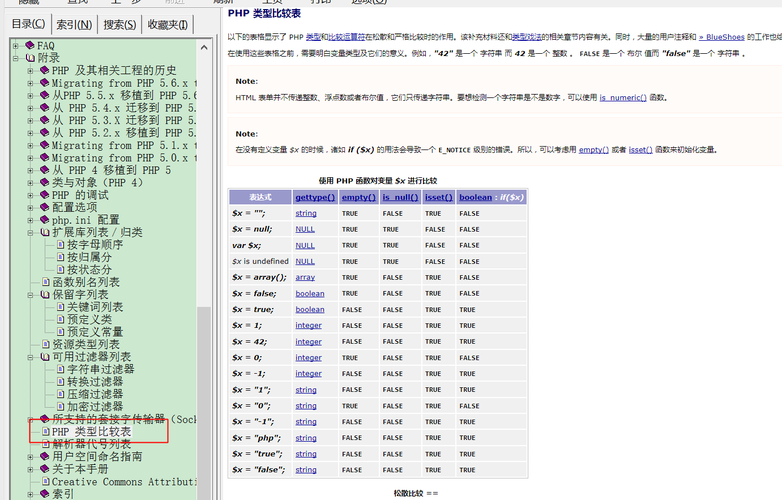This screenshot has height=500, width=782.
Task: Select 从 PHP 4 移植到 PHP 5 item
Action: (112, 170)
